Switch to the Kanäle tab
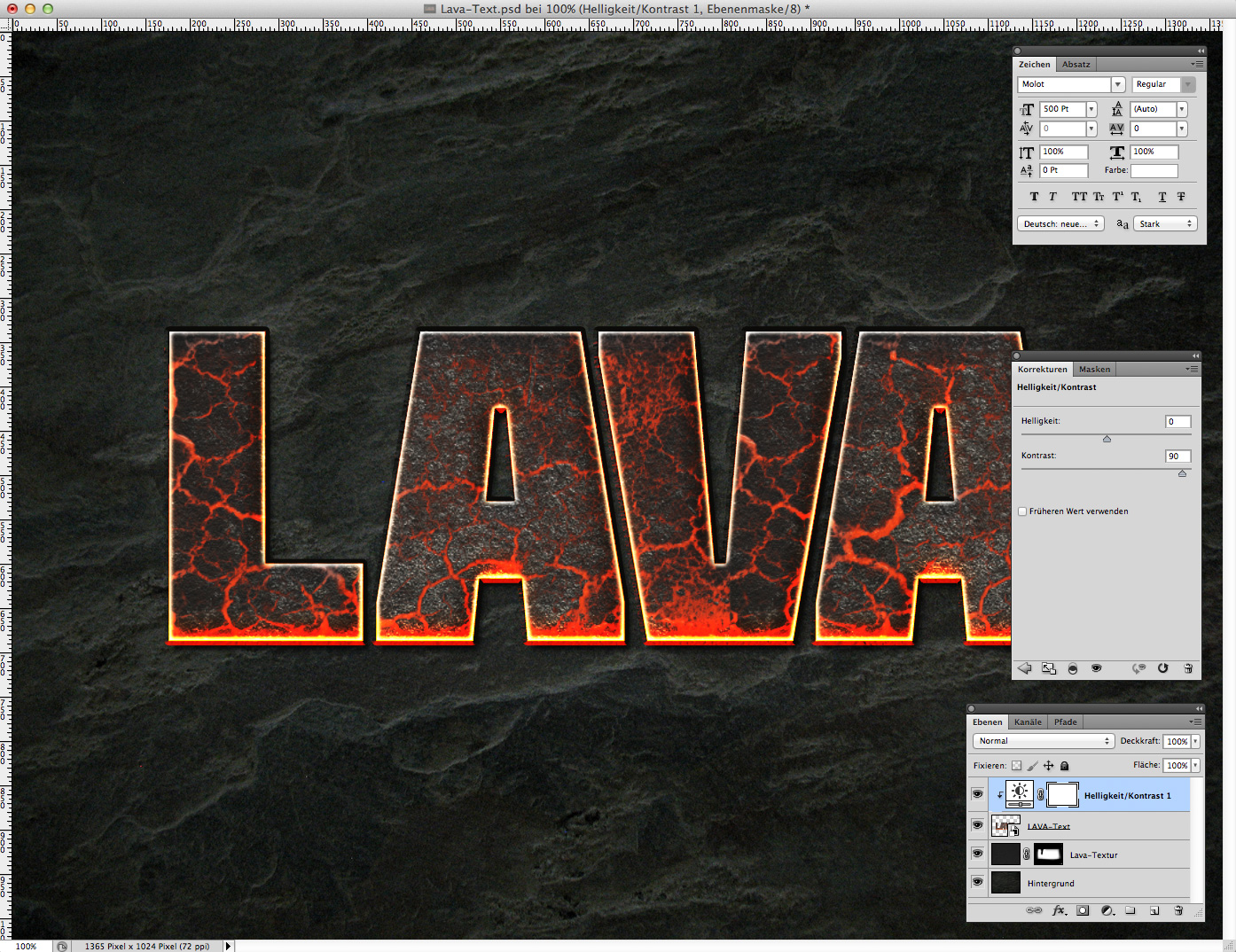The image size is (1236, 952). pos(1027,722)
